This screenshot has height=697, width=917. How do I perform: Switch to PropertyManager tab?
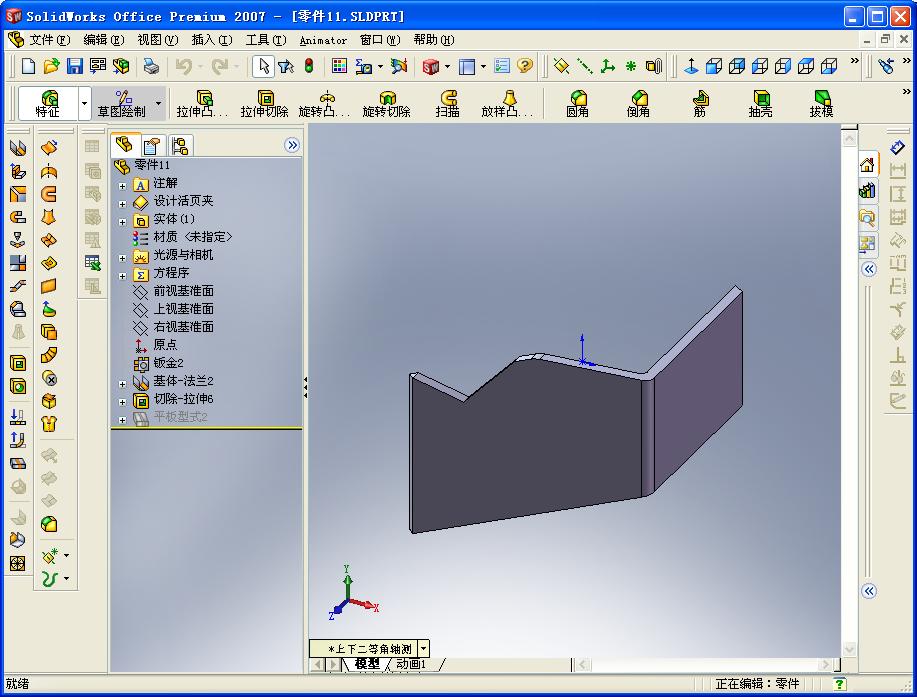click(153, 145)
